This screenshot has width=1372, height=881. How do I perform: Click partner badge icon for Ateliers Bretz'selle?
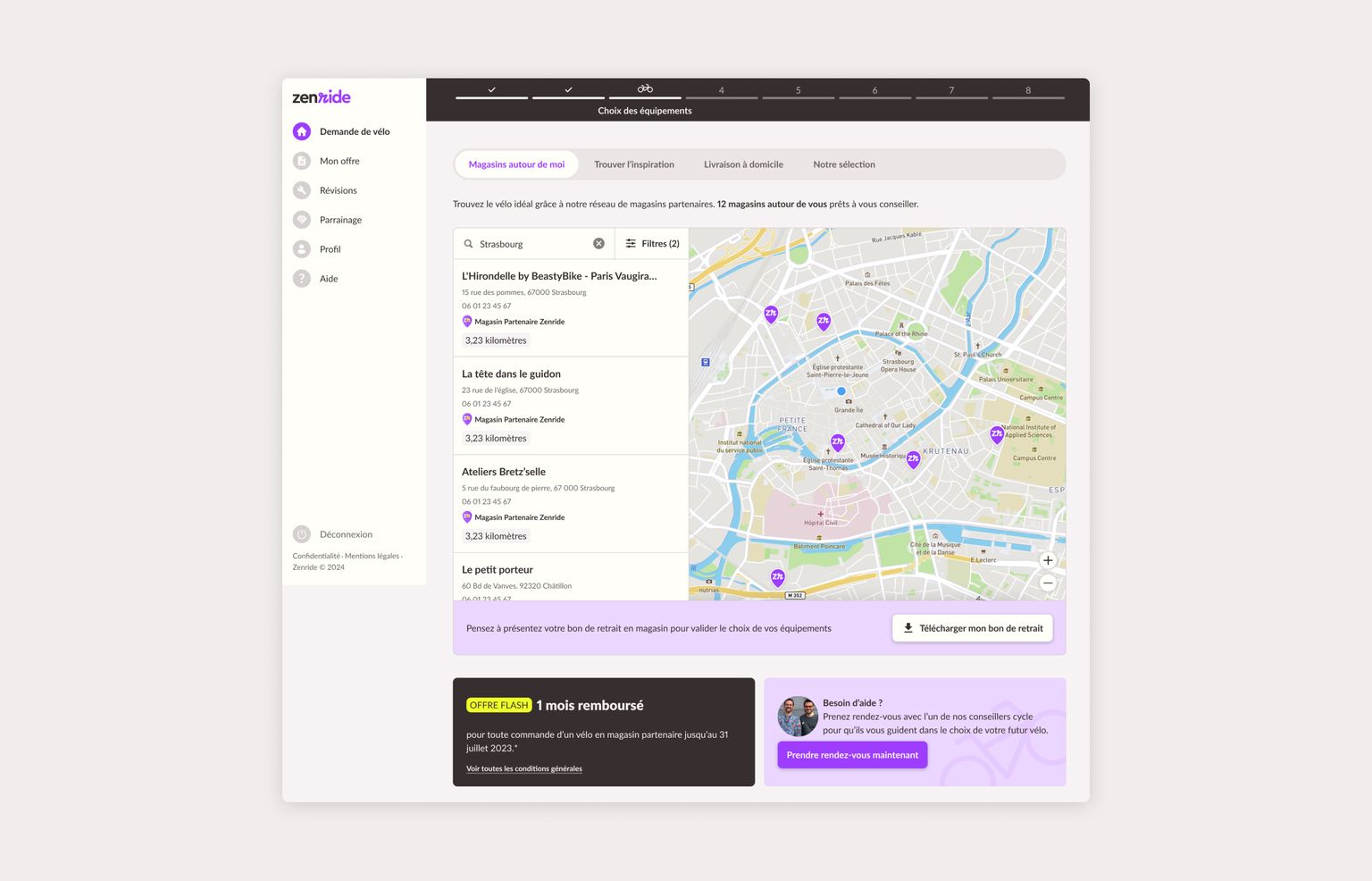tap(467, 517)
